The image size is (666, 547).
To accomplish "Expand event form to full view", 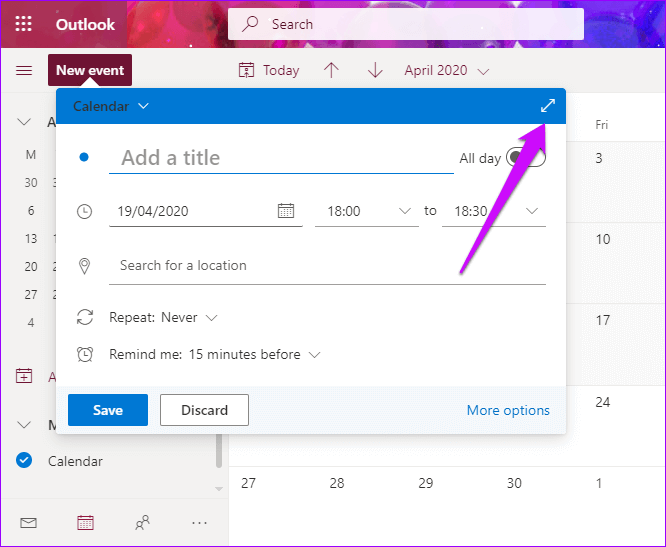I will 548,106.
